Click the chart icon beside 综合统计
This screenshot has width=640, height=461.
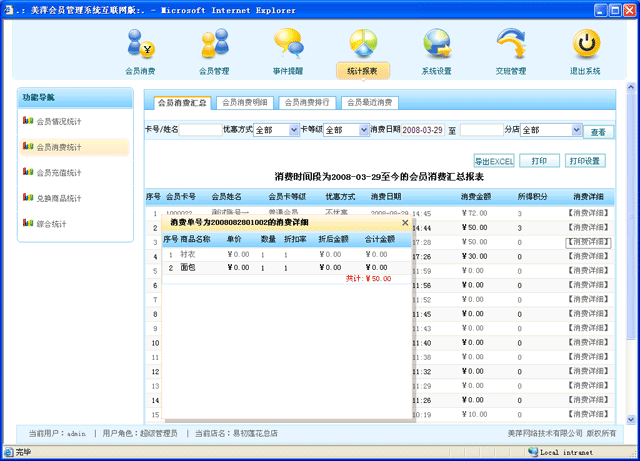[28, 223]
